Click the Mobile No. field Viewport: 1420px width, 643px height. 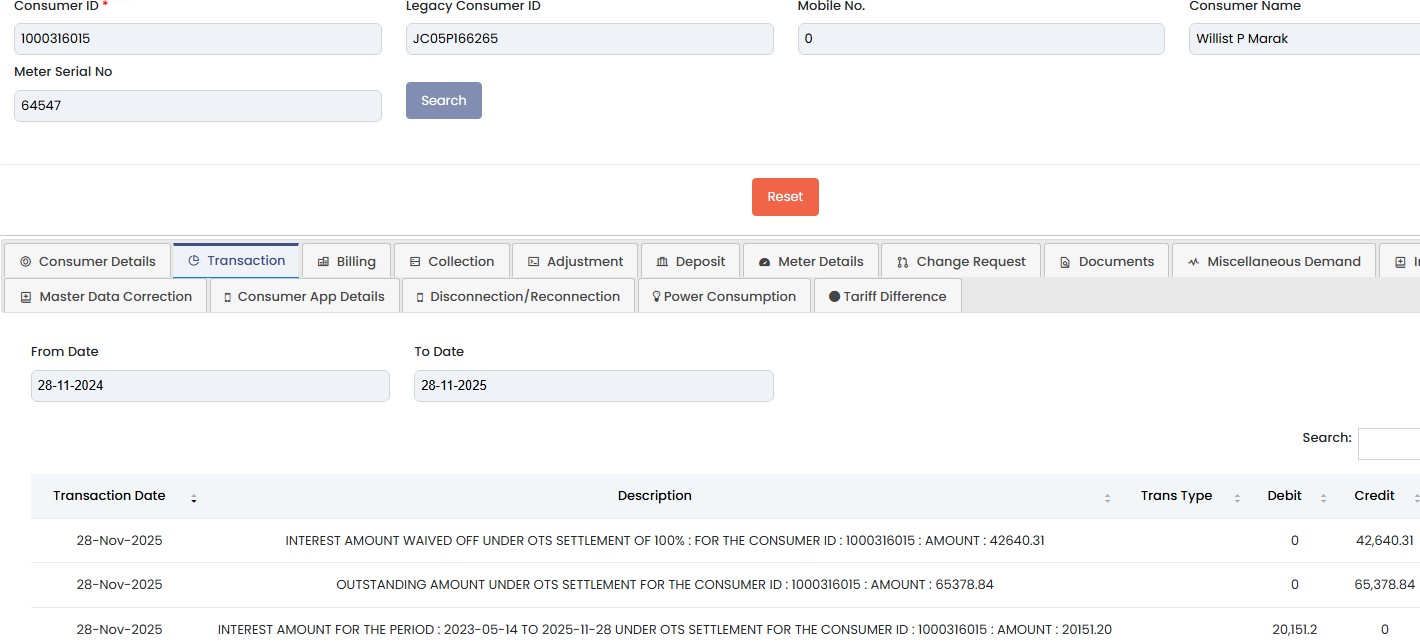pos(981,39)
